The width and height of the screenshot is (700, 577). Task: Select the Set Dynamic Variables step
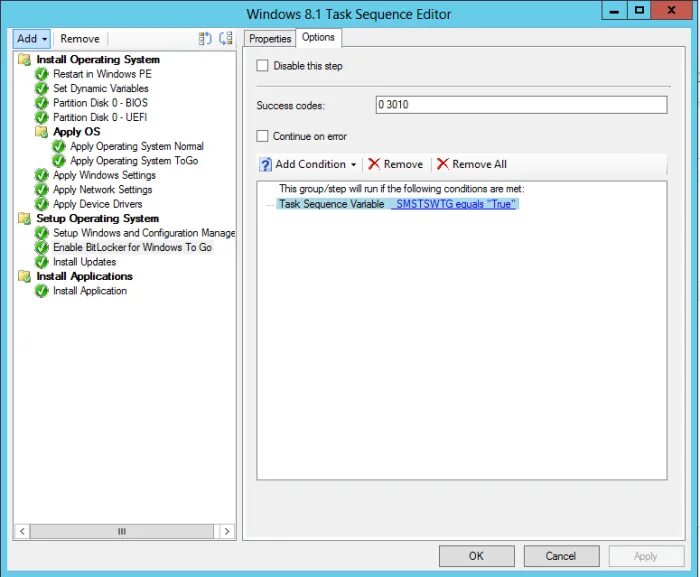(100, 88)
